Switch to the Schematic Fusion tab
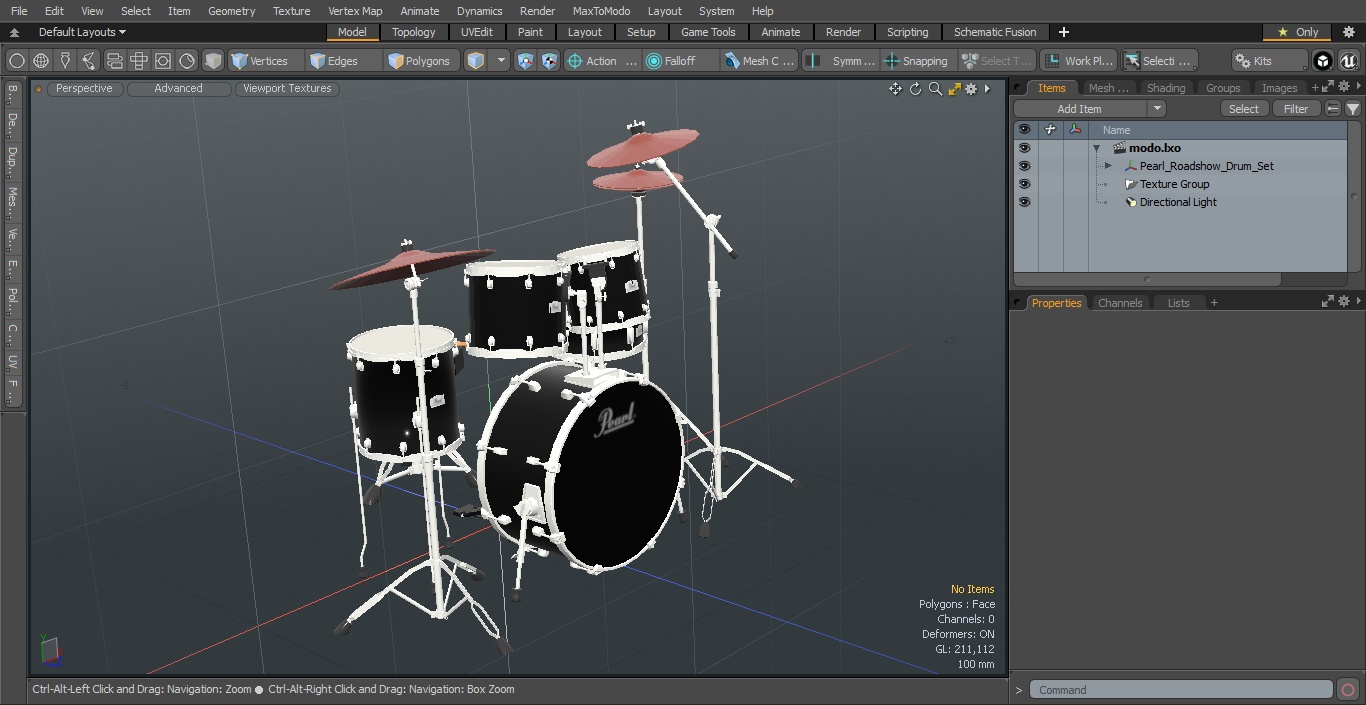 point(995,32)
